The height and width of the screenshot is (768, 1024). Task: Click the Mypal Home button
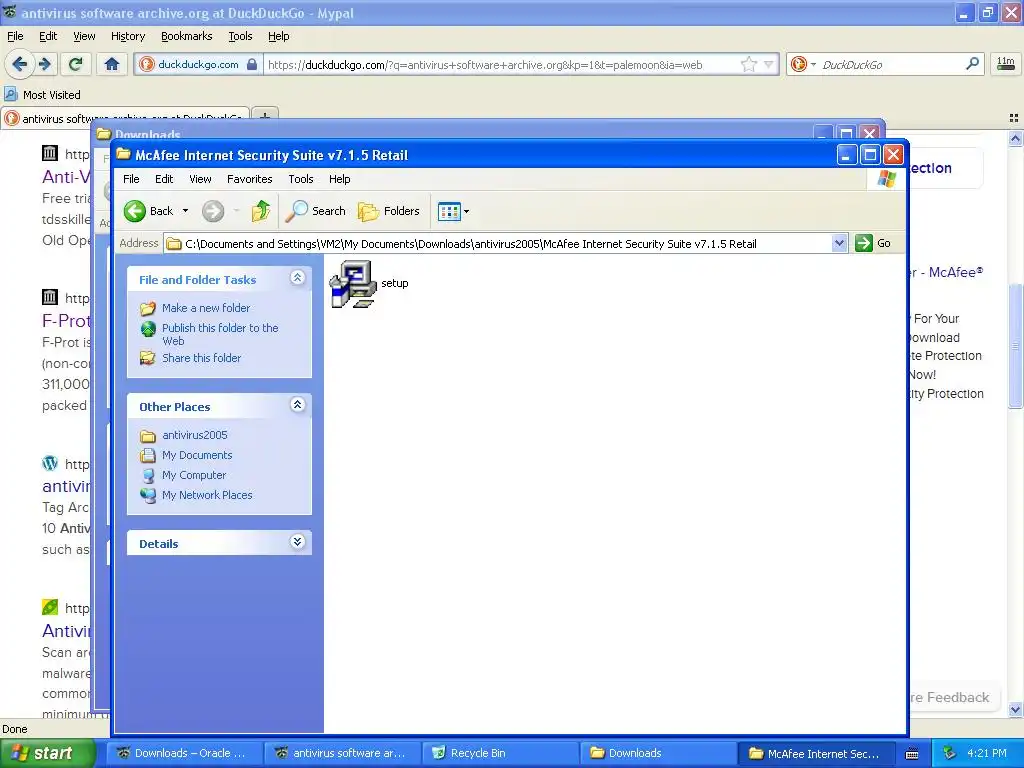click(x=112, y=64)
